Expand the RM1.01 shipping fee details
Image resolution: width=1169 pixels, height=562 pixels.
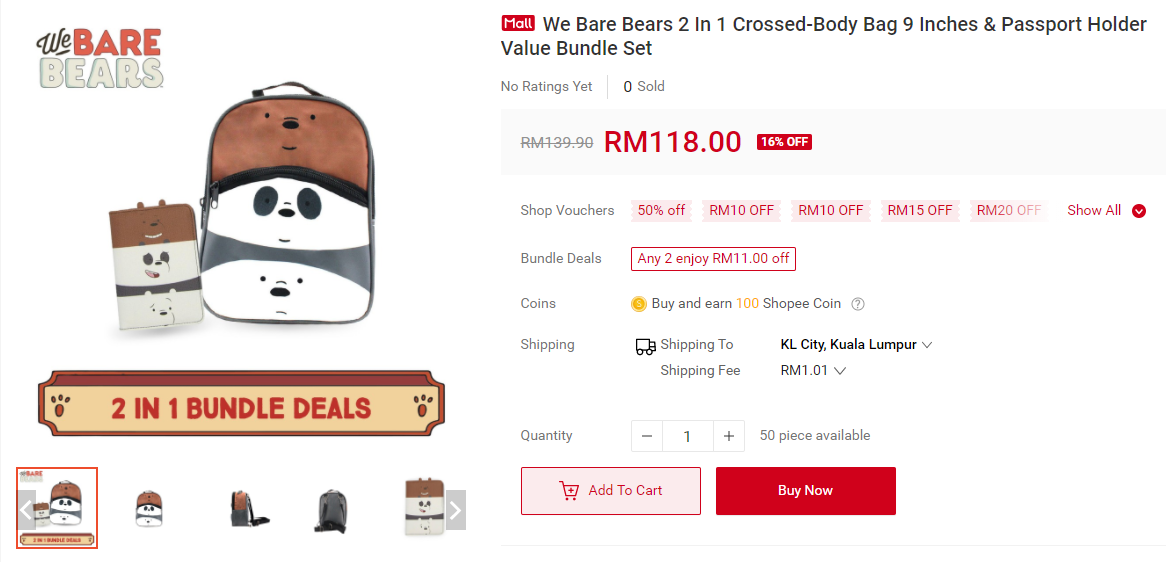pos(813,371)
